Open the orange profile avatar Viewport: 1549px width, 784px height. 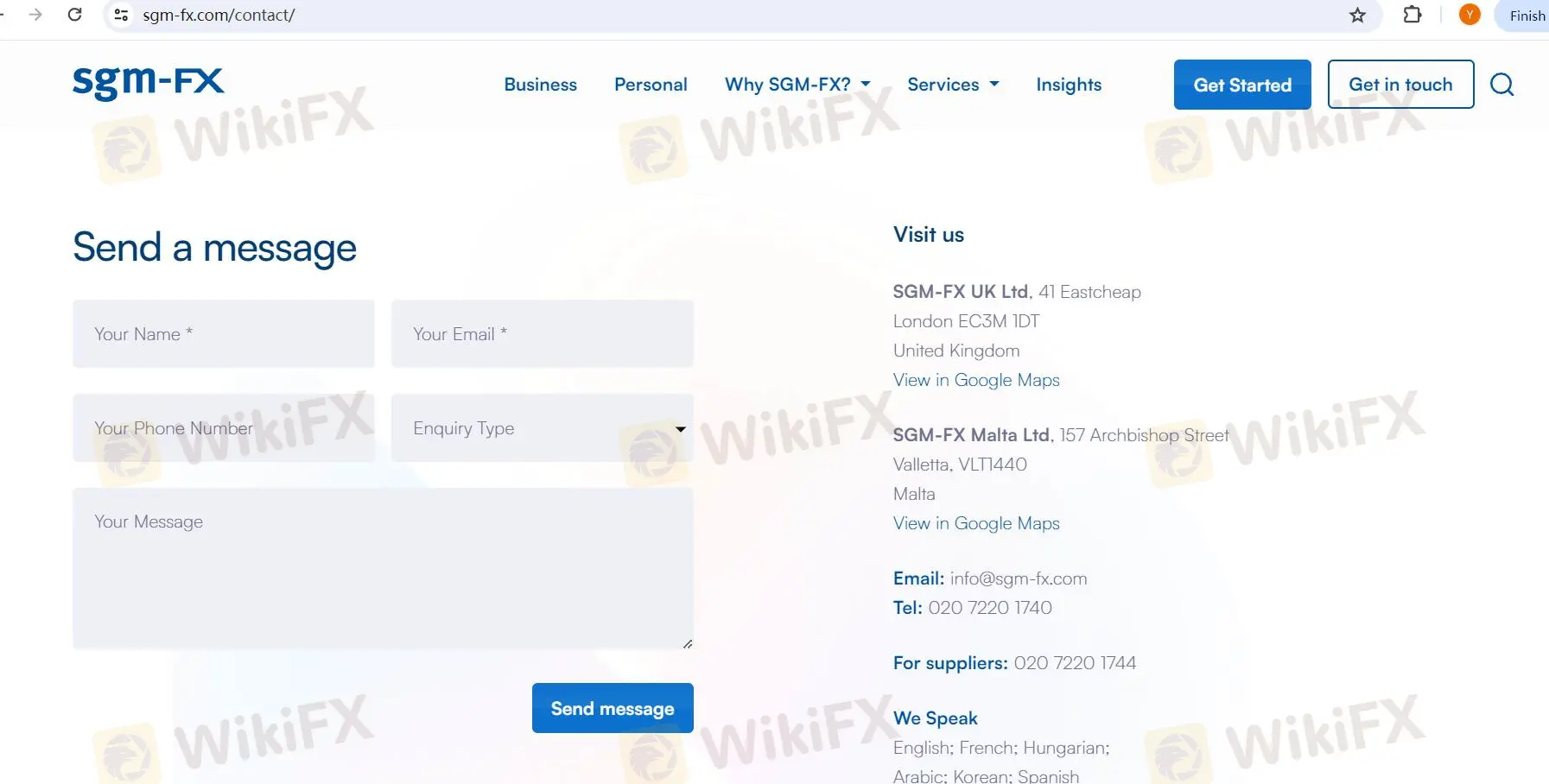pos(1469,15)
